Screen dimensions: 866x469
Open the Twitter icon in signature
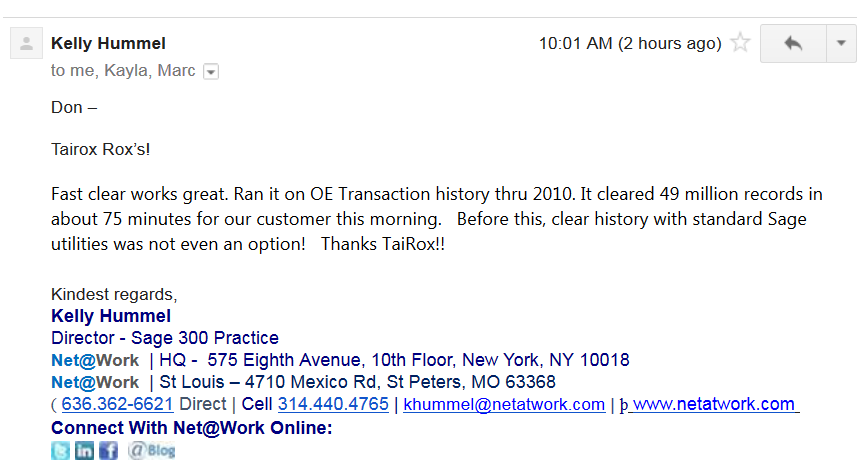[60, 450]
